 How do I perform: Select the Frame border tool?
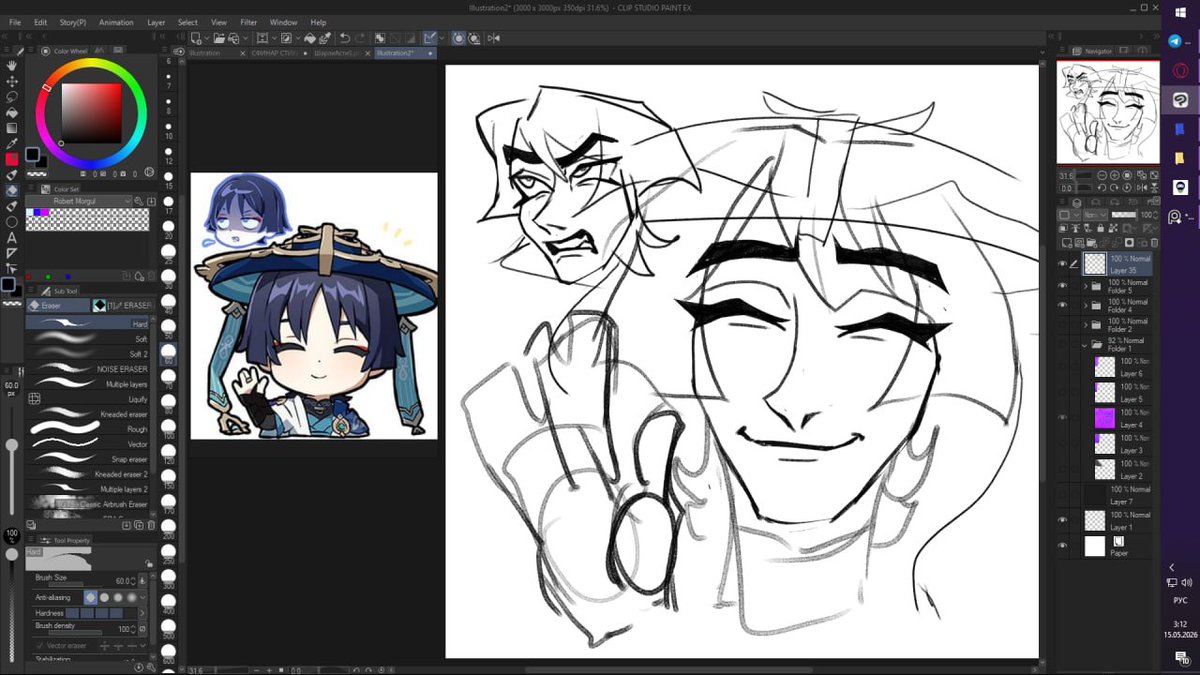click(x=12, y=253)
